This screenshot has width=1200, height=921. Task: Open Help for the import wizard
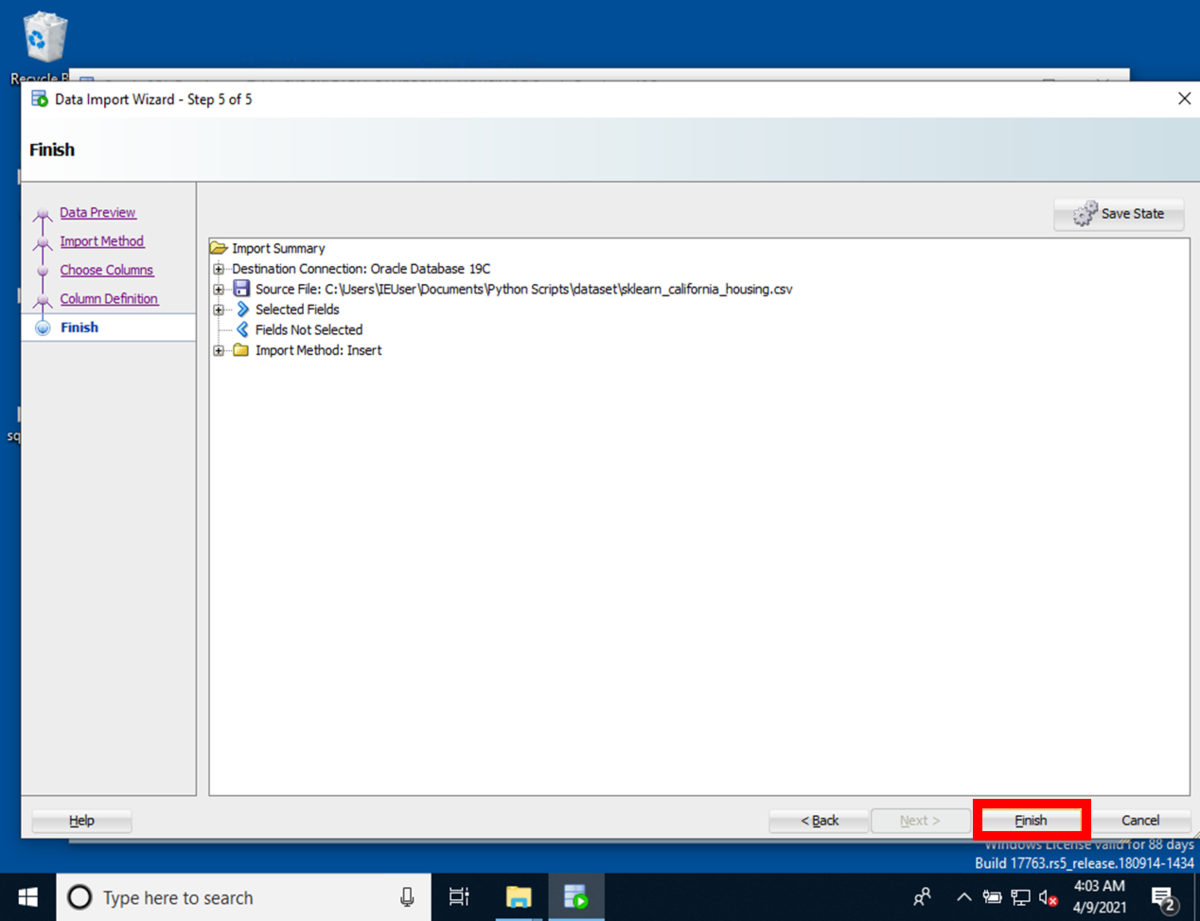pos(82,820)
